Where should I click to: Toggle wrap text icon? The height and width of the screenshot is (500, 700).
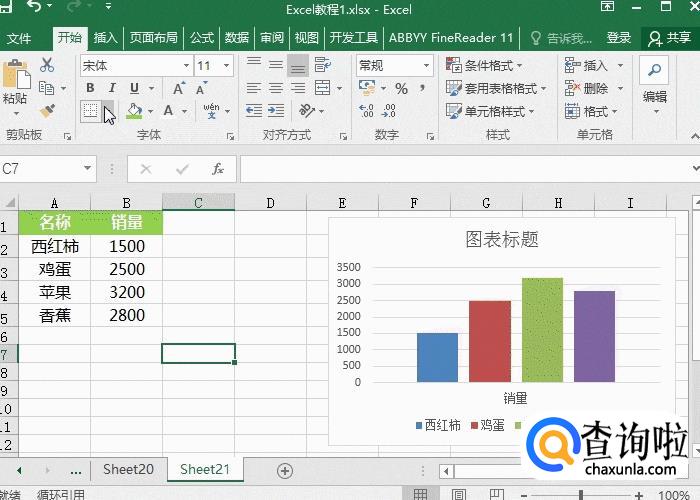(x=322, y=65)
